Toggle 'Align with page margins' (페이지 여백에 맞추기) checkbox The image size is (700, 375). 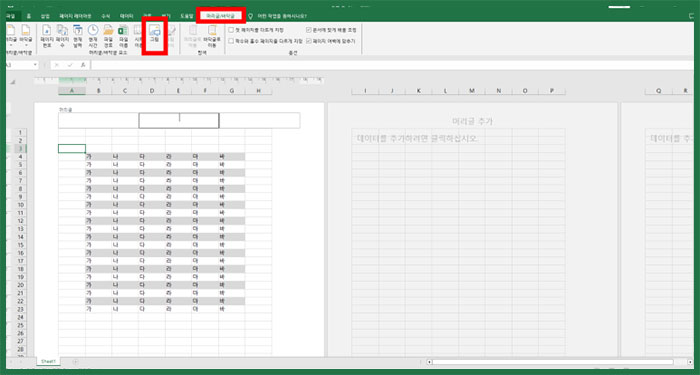point(309,41)
